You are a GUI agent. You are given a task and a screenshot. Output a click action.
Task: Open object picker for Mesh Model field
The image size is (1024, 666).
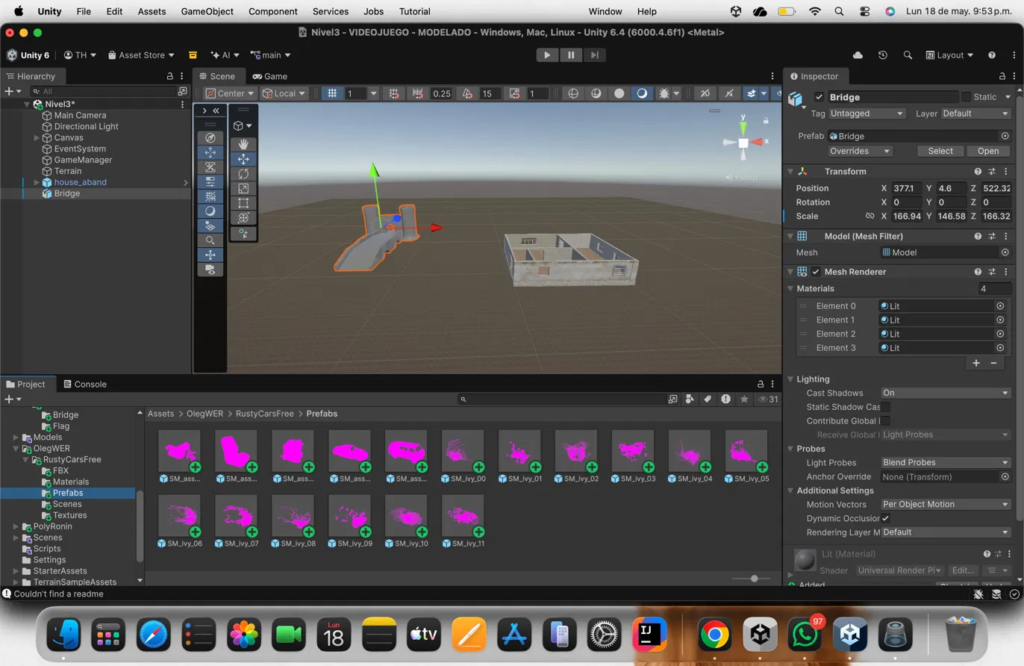[1005, 252]
